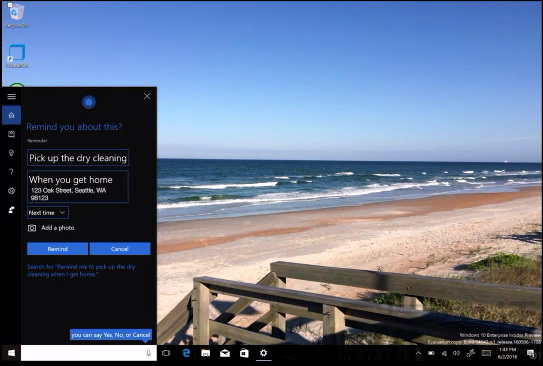The image size is (543, 366).
Task: Click the microphone icon in search box
Action: click(x=149, y=353)
